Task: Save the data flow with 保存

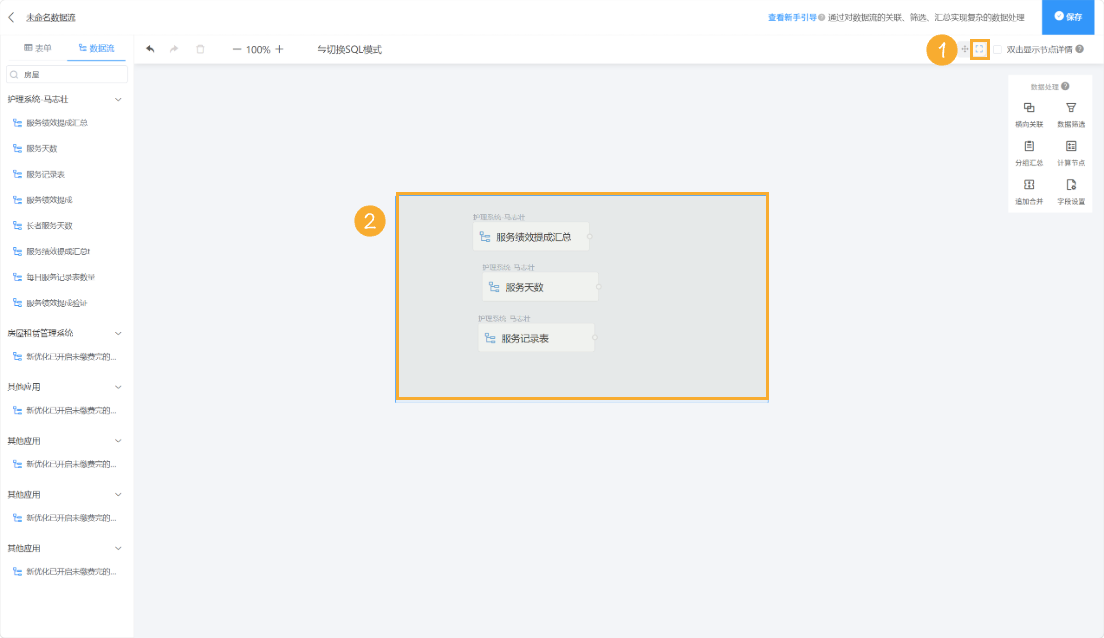Action: (x=1068, y=17)
